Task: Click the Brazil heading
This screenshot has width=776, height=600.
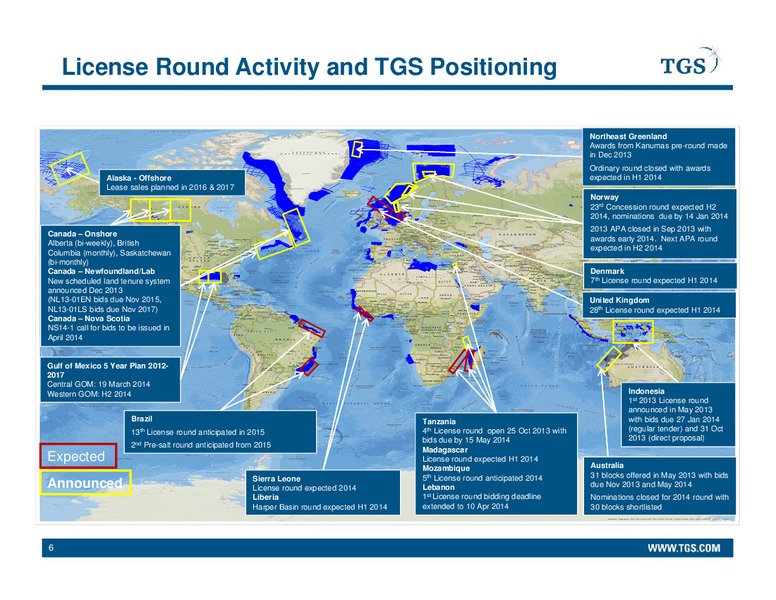Action: (142, 418)
